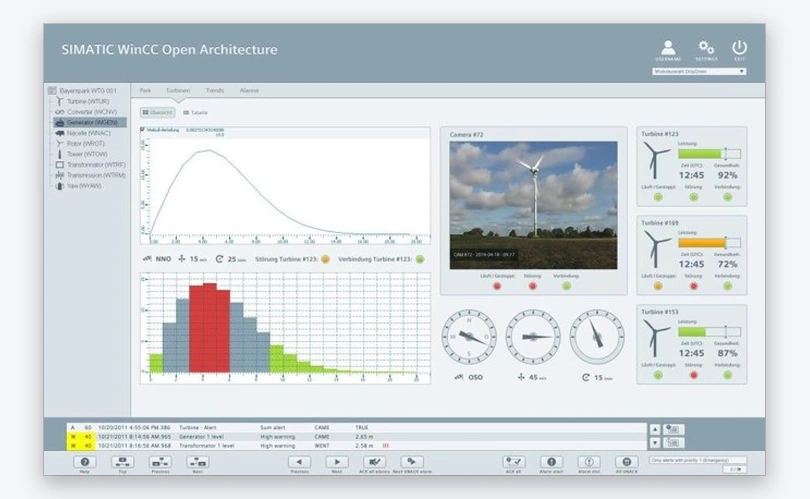Select the Transformator 1 level alarm row

[356, 445]
